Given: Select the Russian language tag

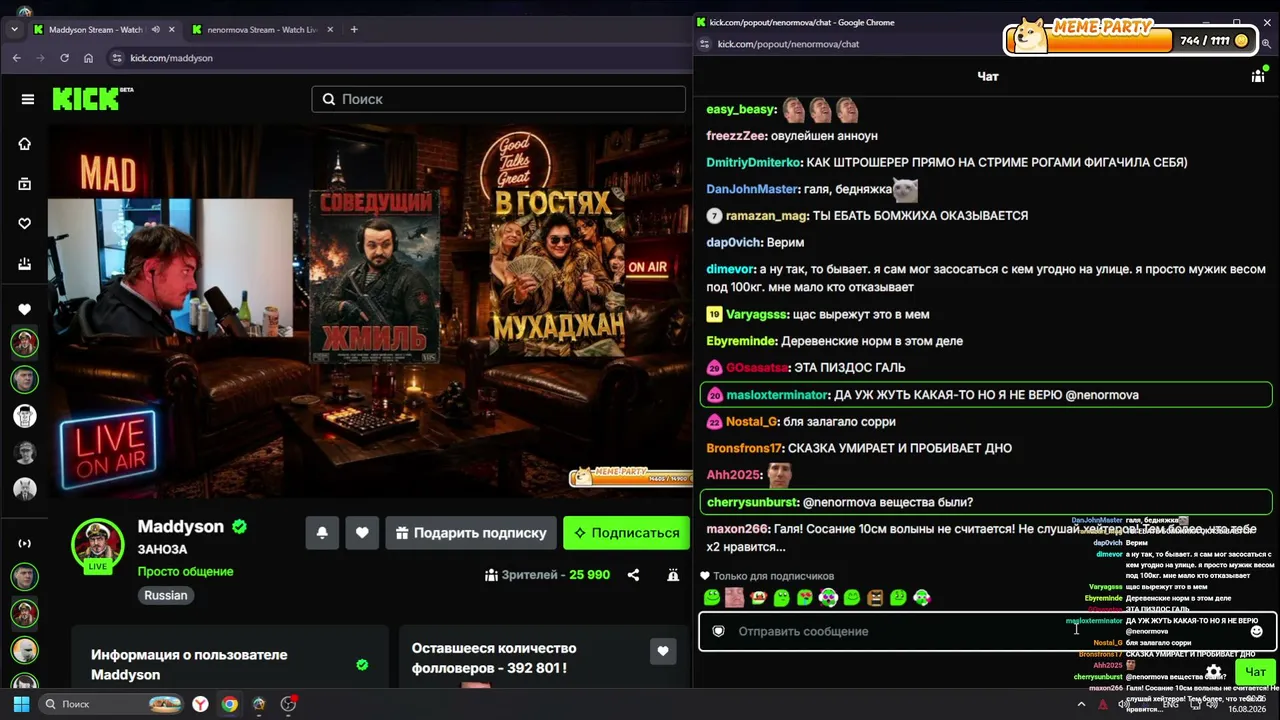Looking at the screenshot, I should [166, 595].
